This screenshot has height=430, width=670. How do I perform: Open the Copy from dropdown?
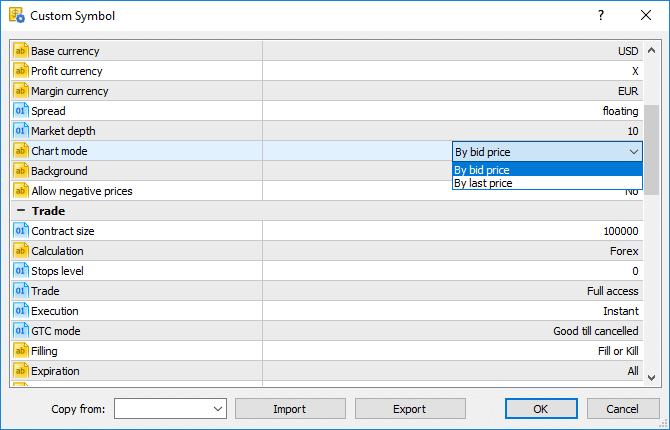[x=219, y=409]
